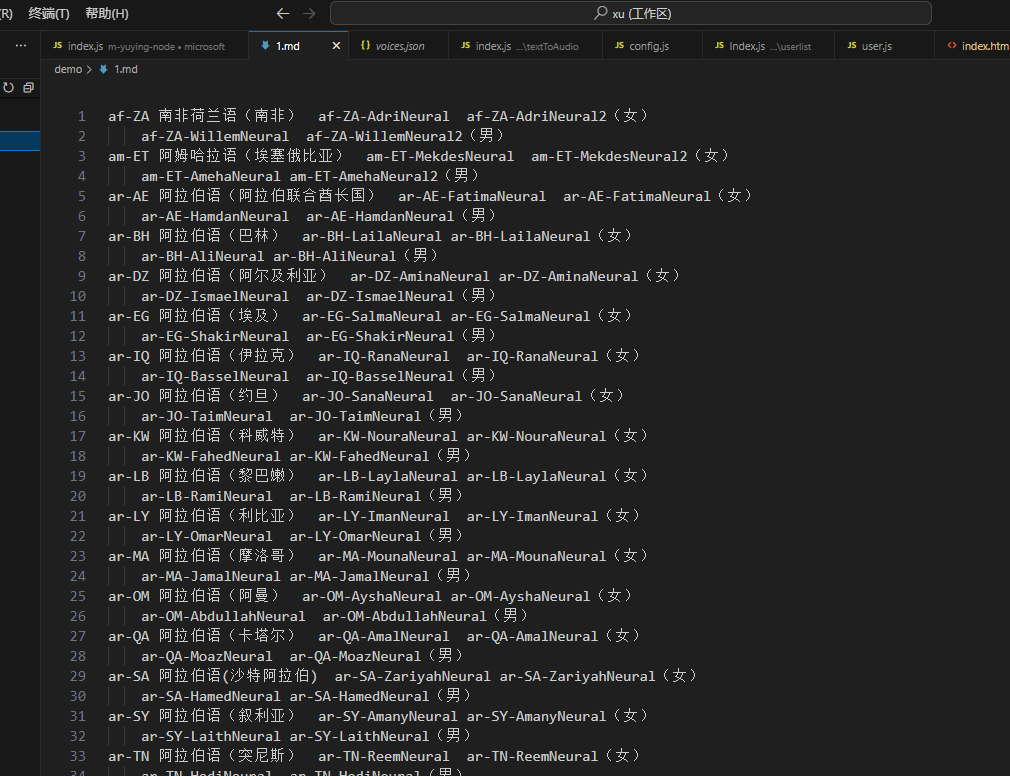Open the command center search box
1010x776 pixels.
(631, 14)
